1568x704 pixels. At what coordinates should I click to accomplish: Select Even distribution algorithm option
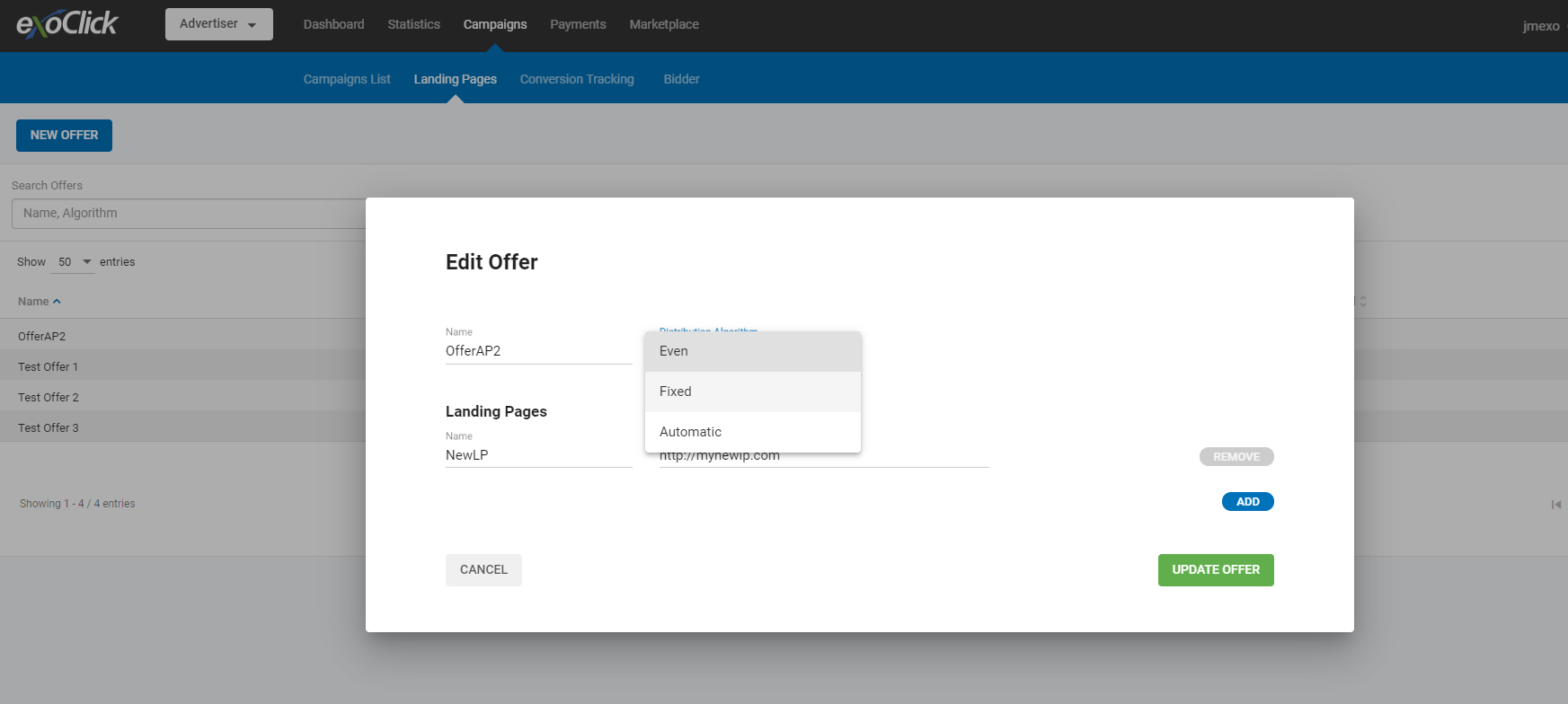(752, 352)
